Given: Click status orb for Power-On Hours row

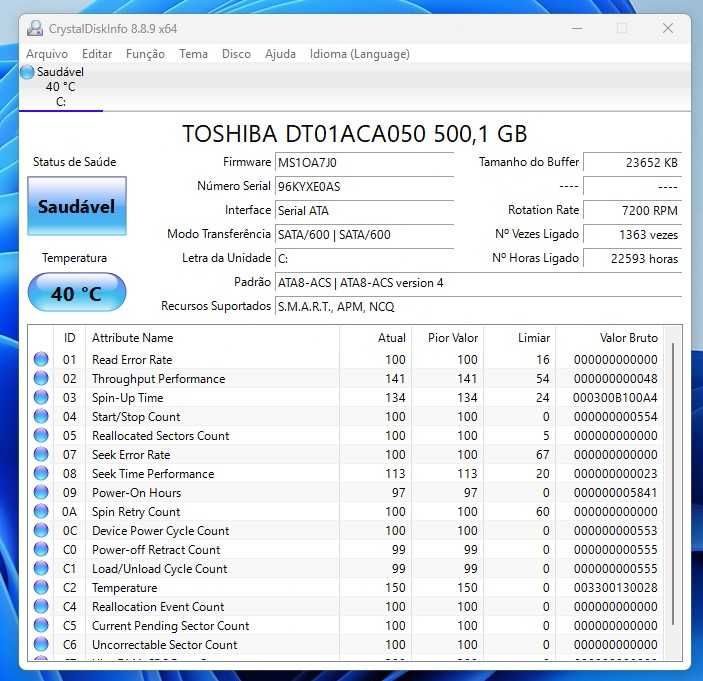Looking at the screenshot, I should click(x=41, y=492).
